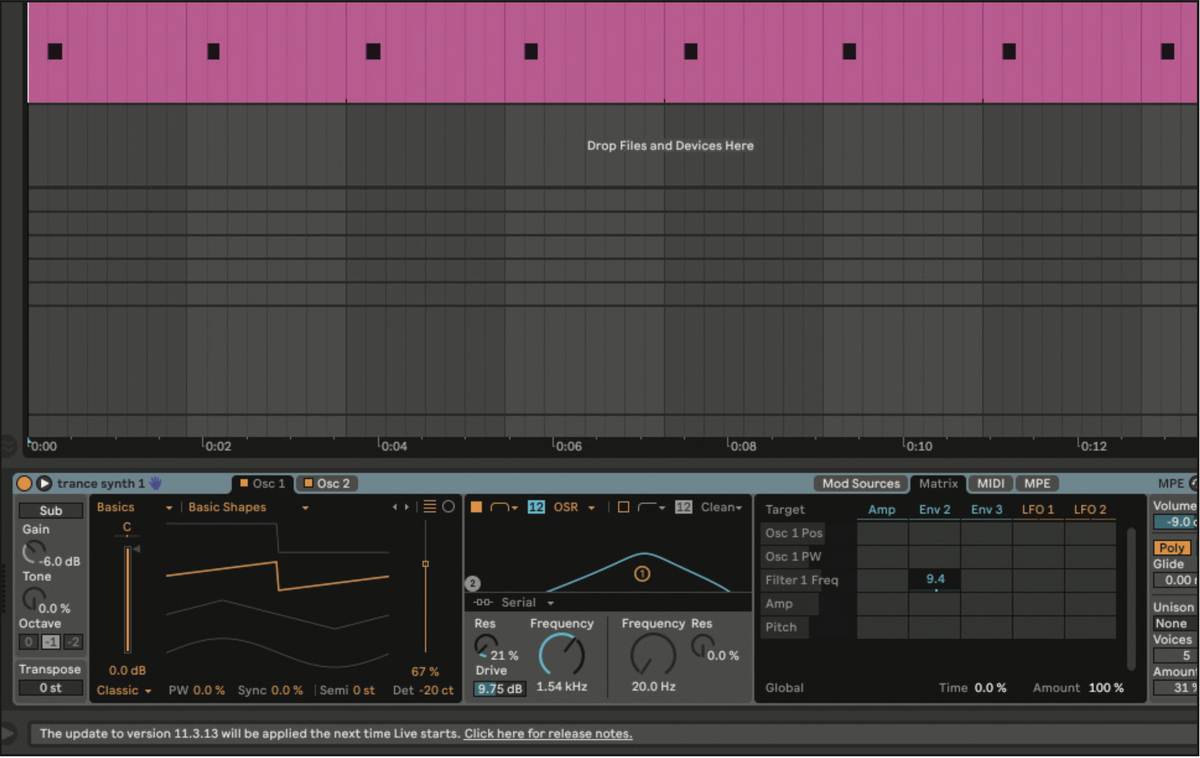Screen dimensions: 1200x758
Task: Click the Det -20 ct value
Action: click(436, 690)
